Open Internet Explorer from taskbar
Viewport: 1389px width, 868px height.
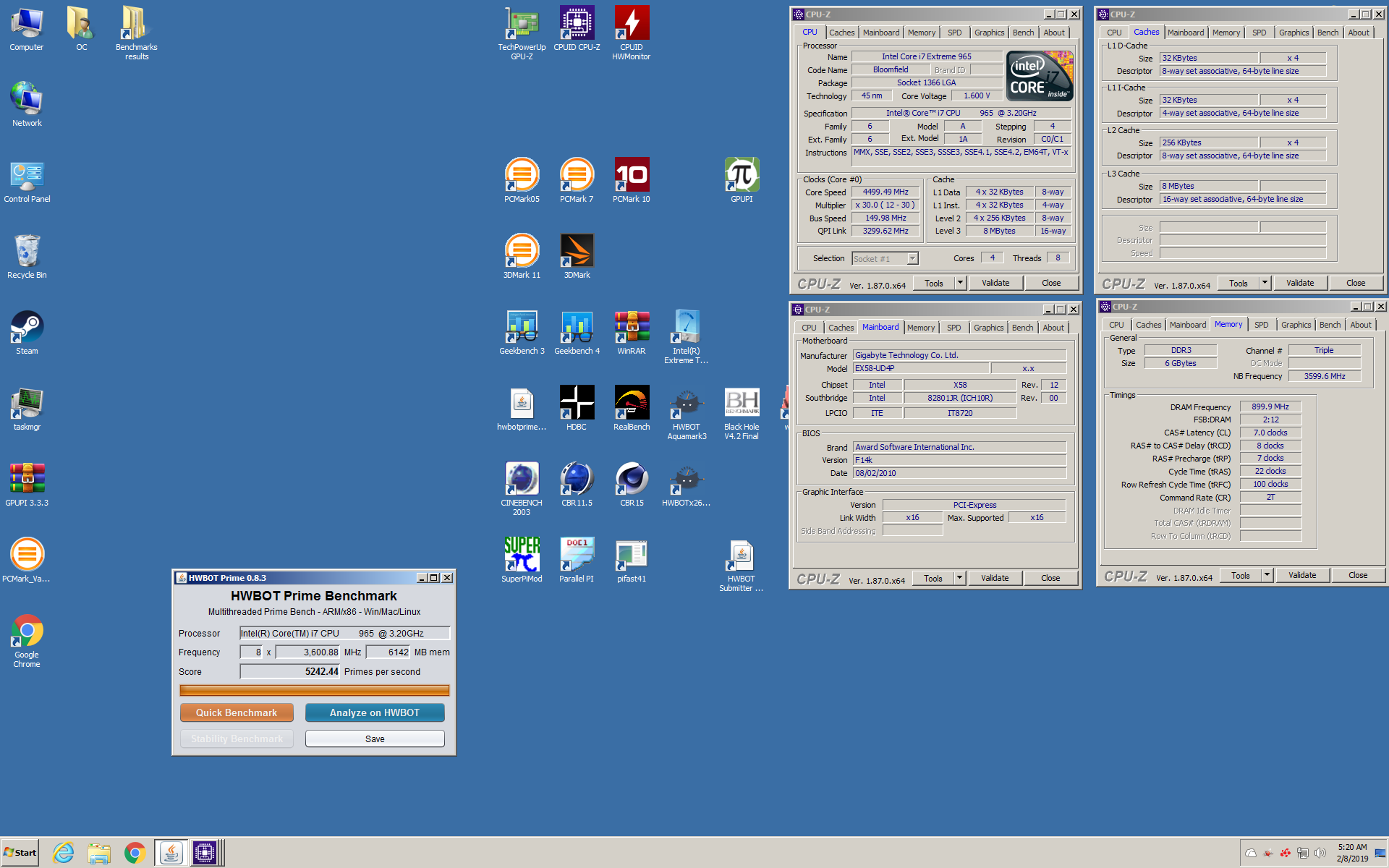click(64, 853)
